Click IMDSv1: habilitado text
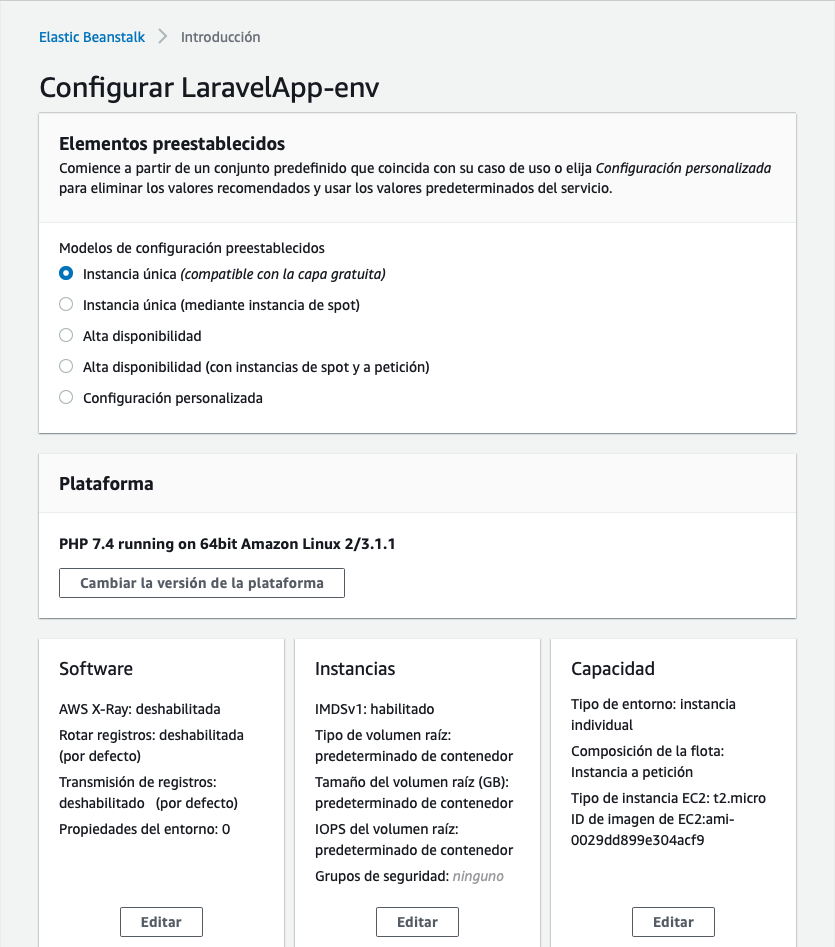Viewport: 835px width, 947px height. pyautogui.click(x=374, y=709)
